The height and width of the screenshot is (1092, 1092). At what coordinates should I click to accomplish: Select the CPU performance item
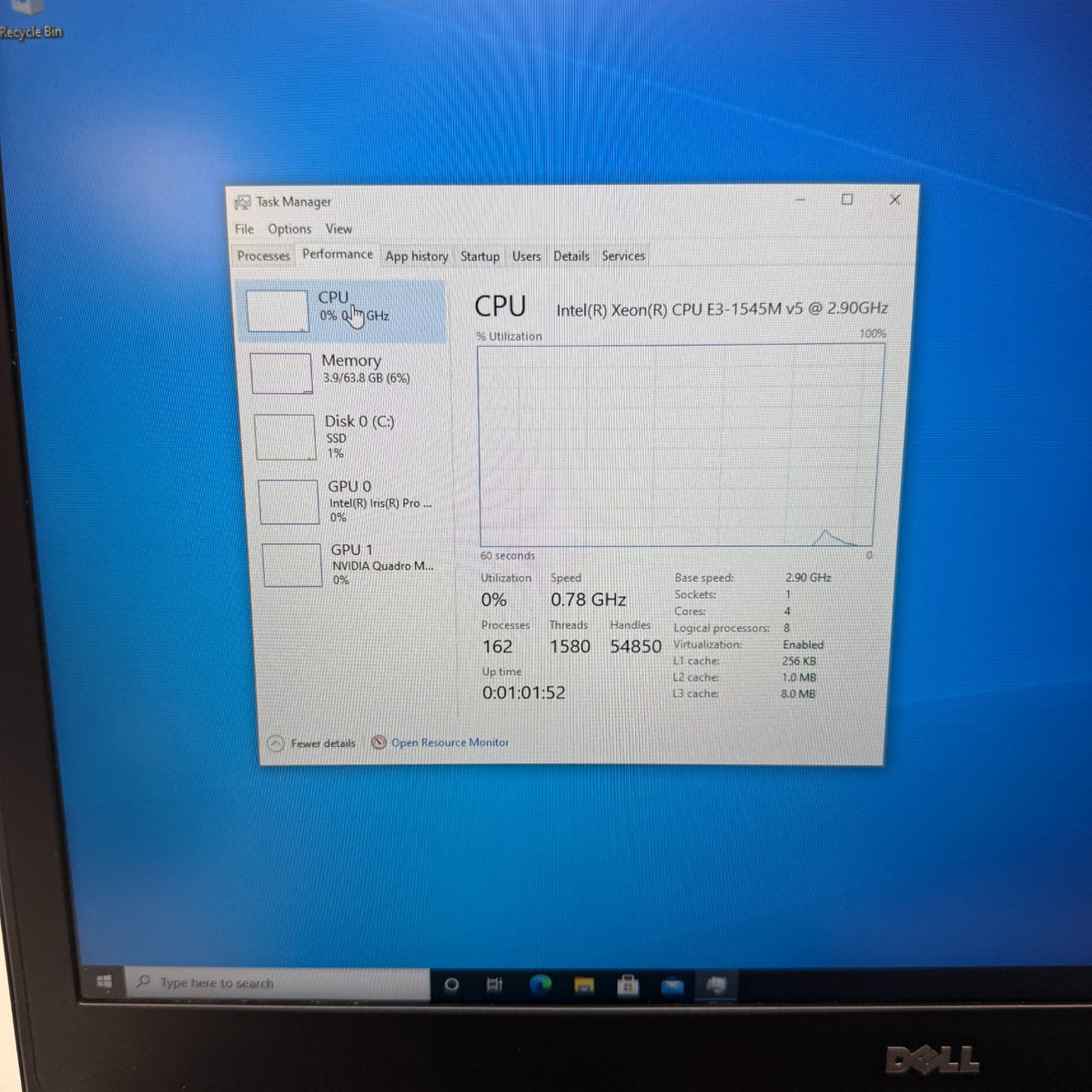(x=341, y=311)
